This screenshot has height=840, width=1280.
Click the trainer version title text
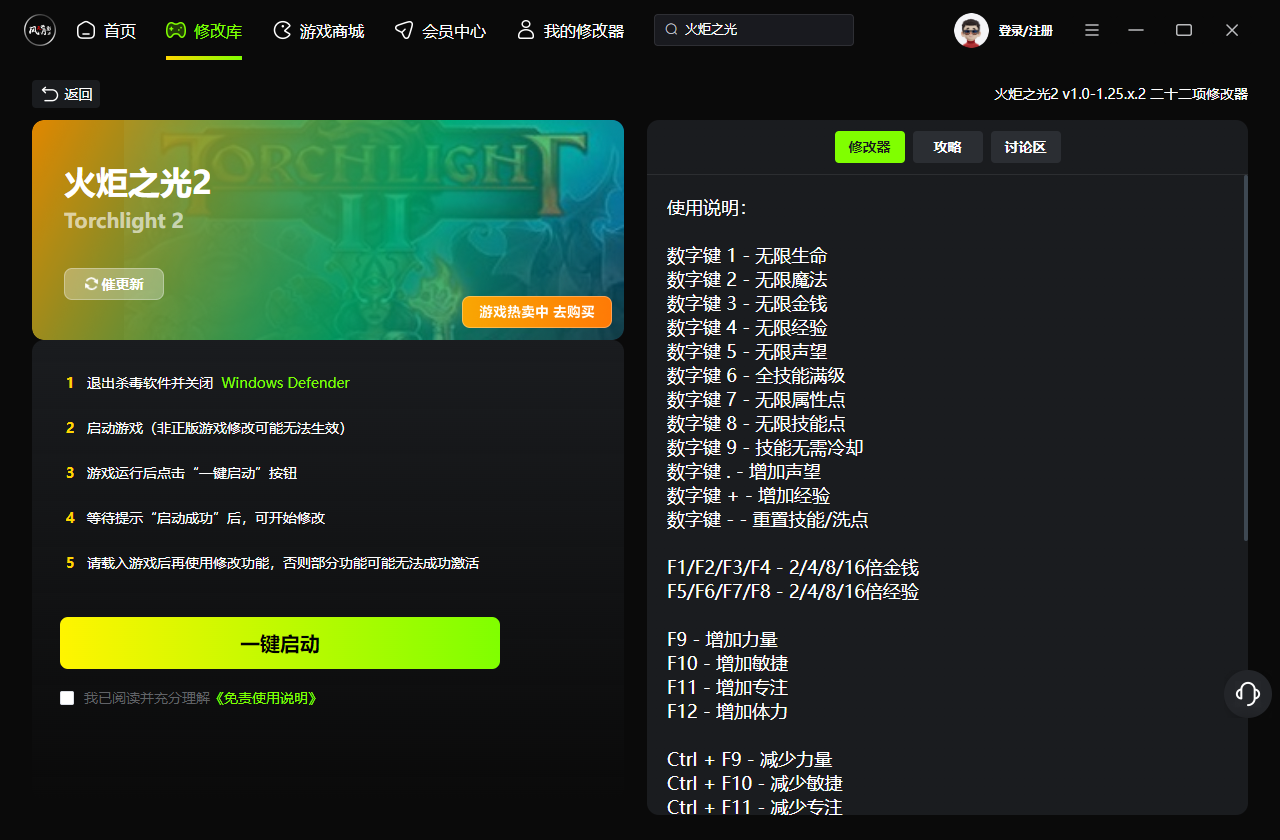[x=1121, y=94]
